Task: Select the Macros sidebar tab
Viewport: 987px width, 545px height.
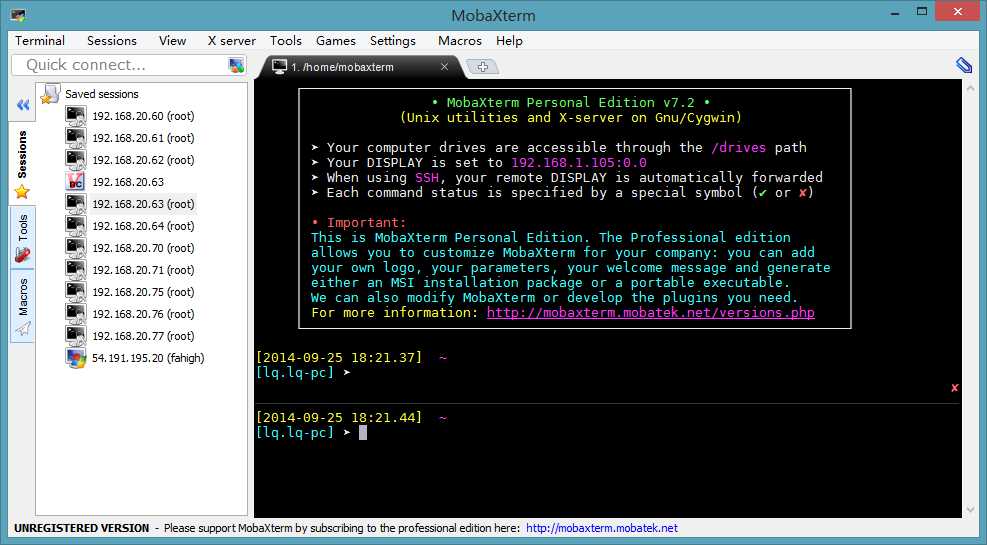Action: 22,306
